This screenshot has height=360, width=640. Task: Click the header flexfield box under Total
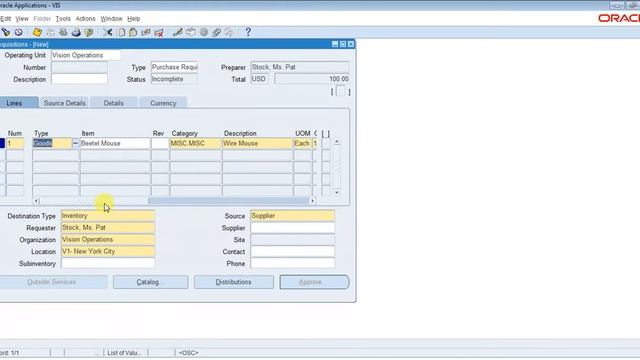pos(340,91)
